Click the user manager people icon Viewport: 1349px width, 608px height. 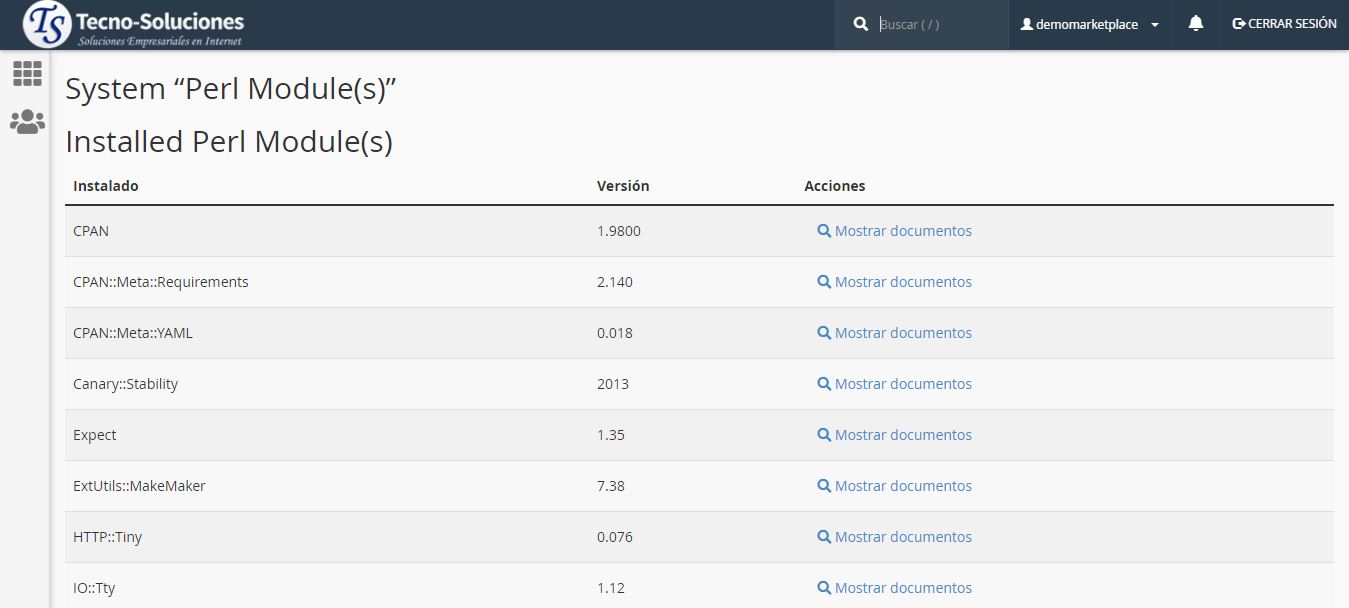(x=27, y=122)
